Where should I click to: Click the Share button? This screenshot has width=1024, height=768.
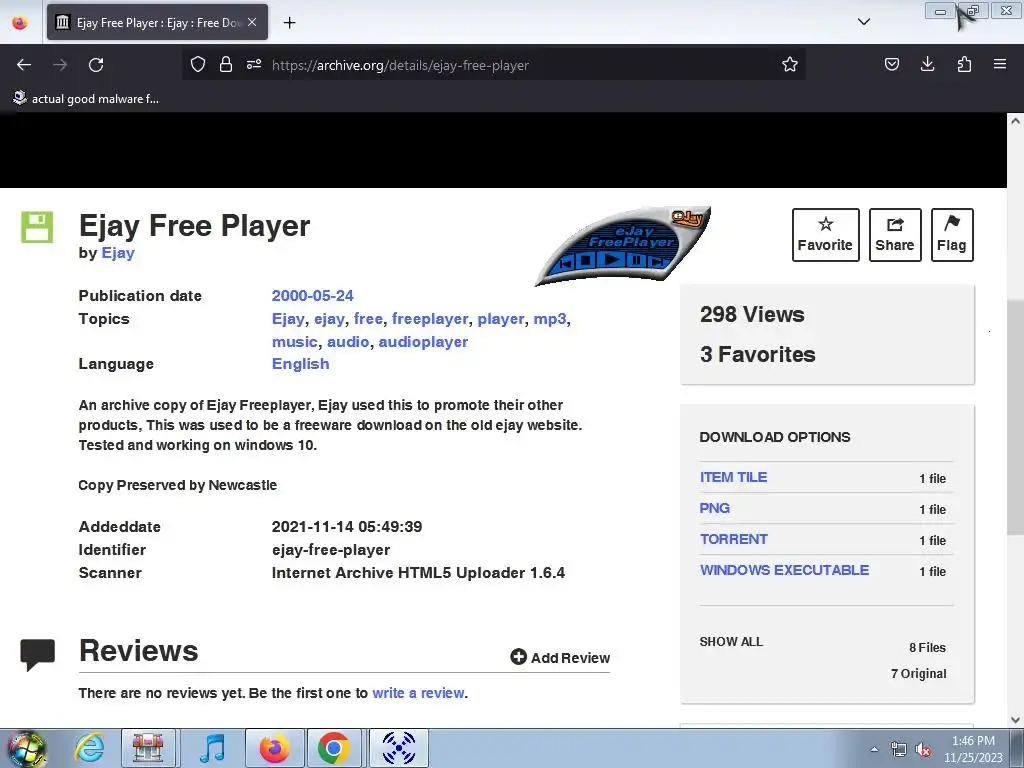click(x=895, y=235)
